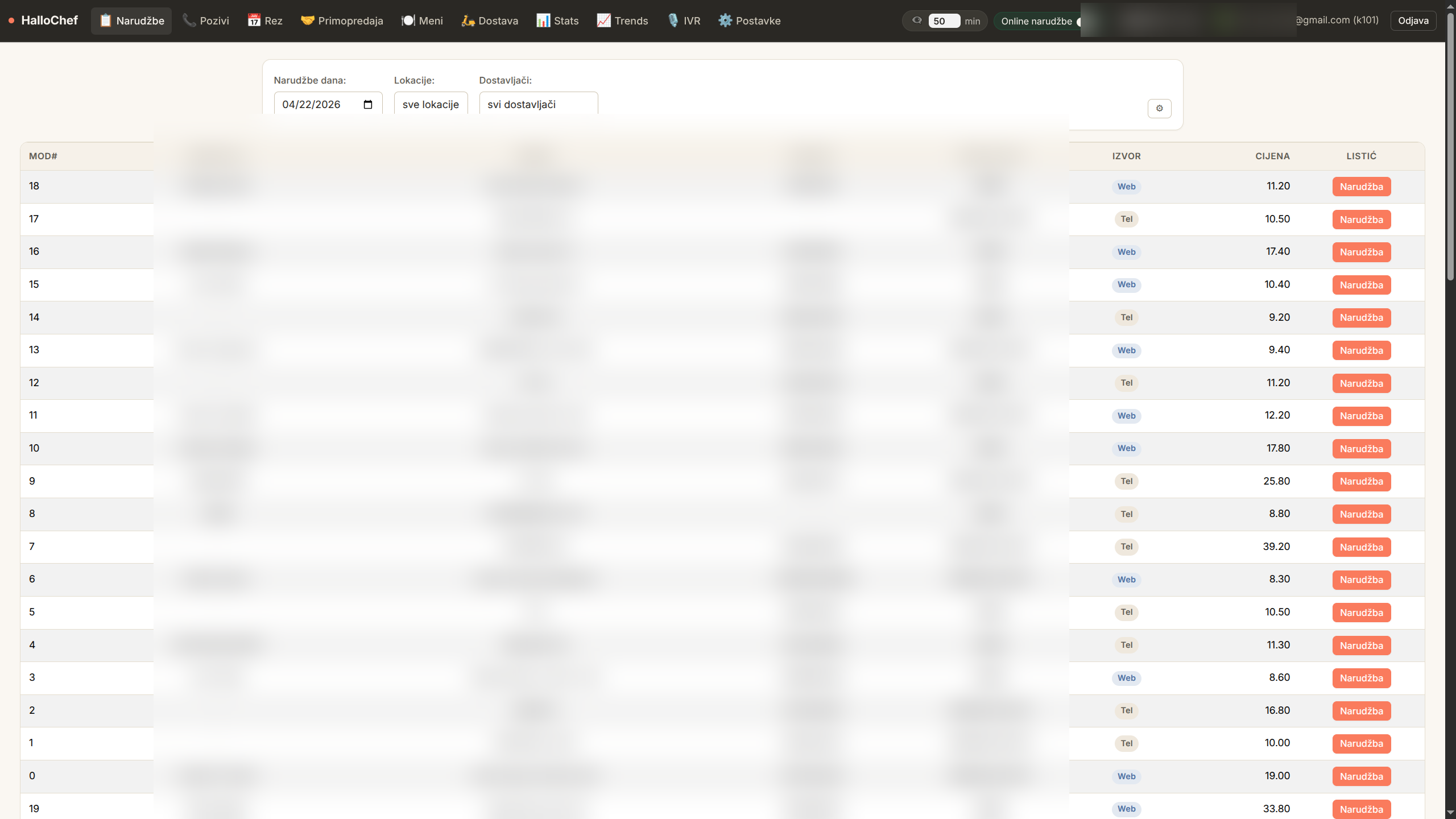Open Stats bar chart page
1456x819 pixels.
[x=557, y=21]
